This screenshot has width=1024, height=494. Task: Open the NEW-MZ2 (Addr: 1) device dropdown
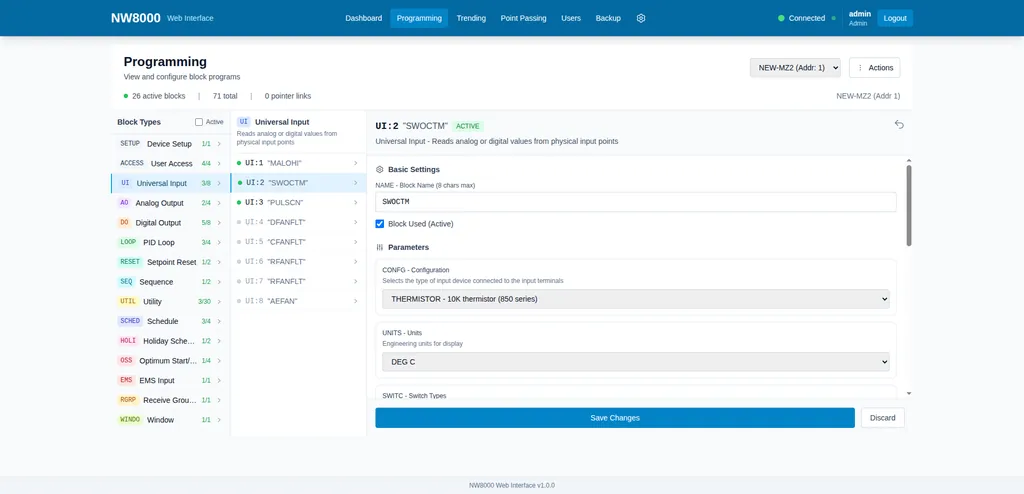[795, 67]
